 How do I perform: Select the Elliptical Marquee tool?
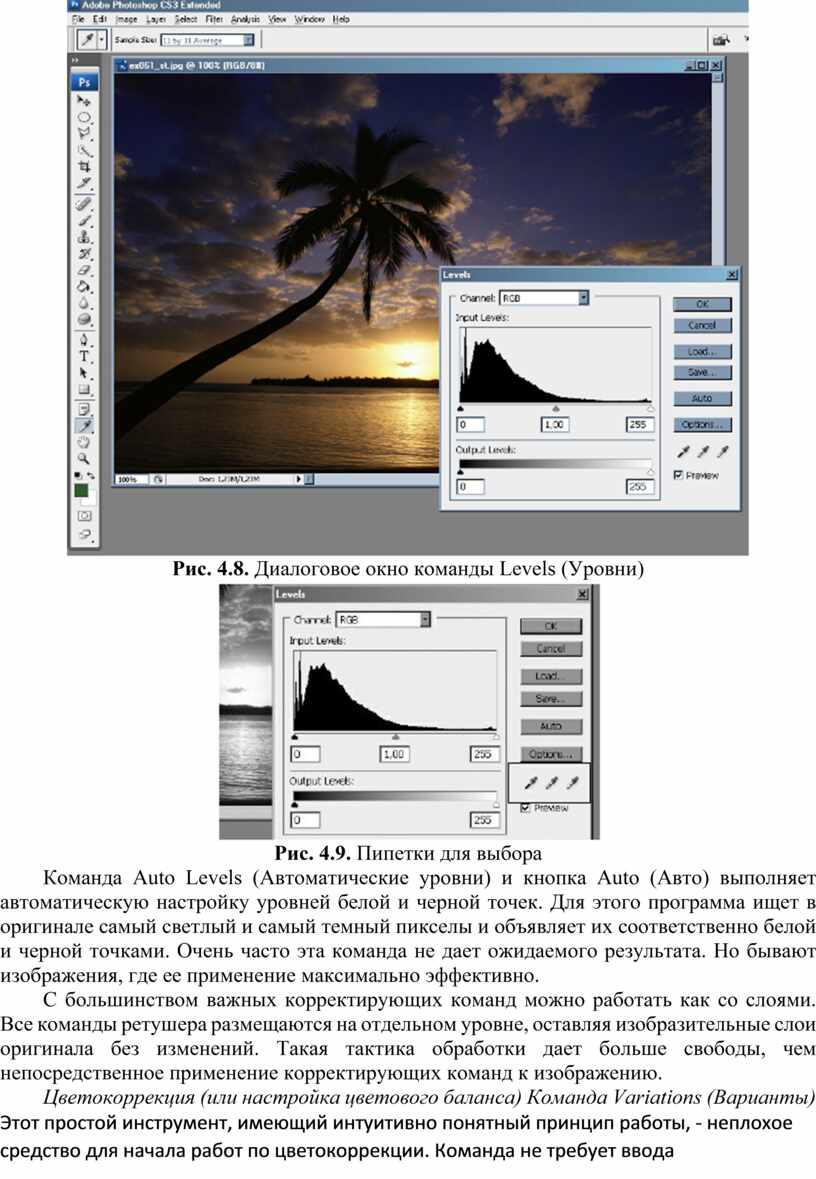click(x=83, y=117)
